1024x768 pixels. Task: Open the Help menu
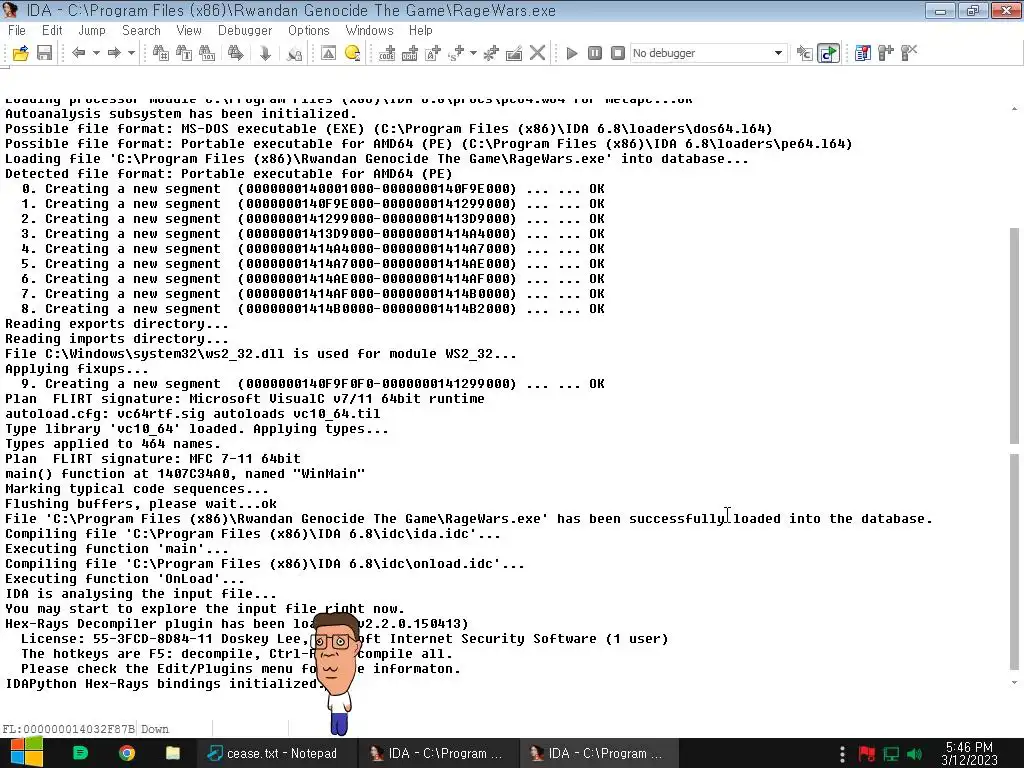[421, 30]
